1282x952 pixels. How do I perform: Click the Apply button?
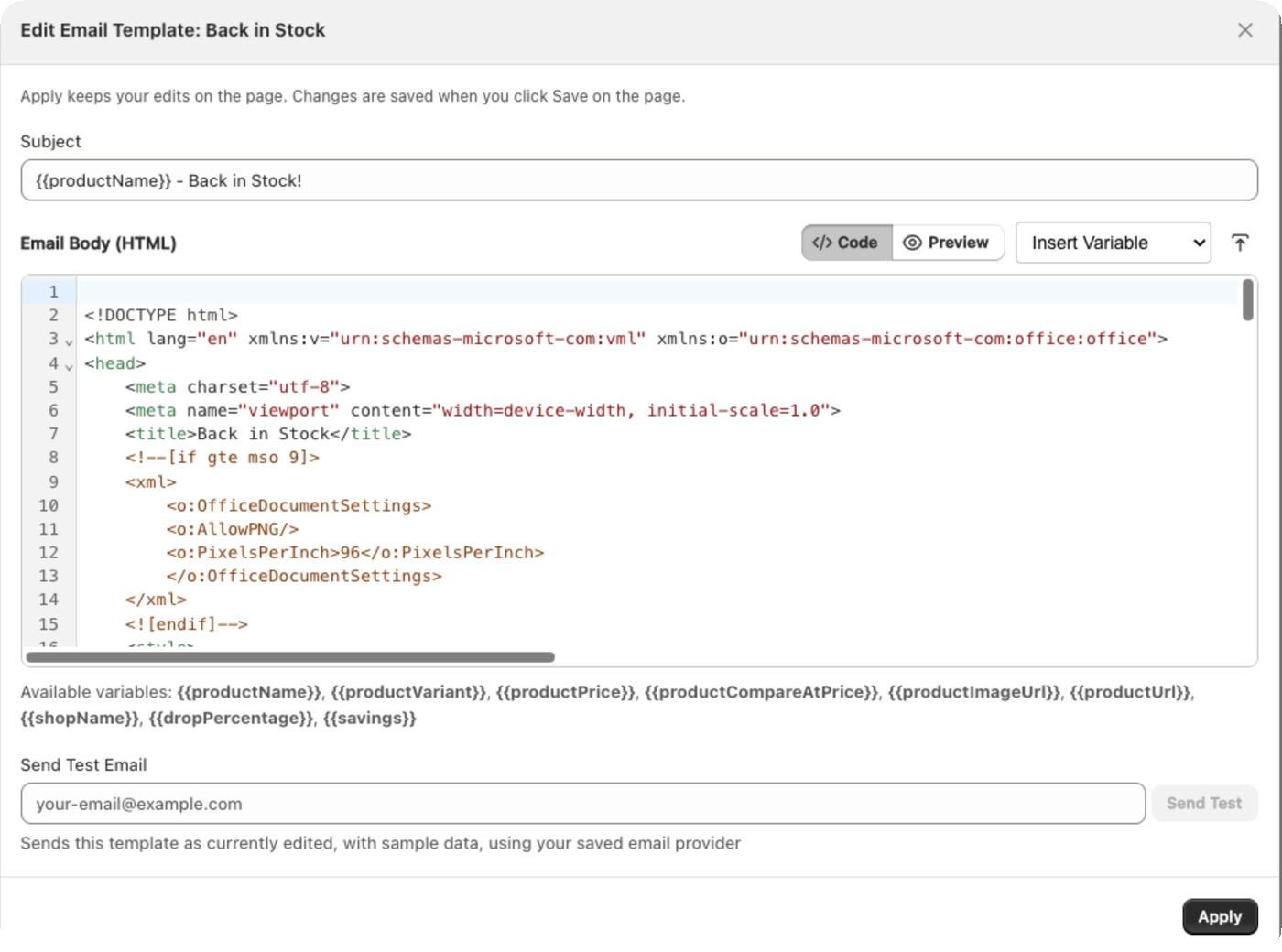click(x=1219, y=916)
